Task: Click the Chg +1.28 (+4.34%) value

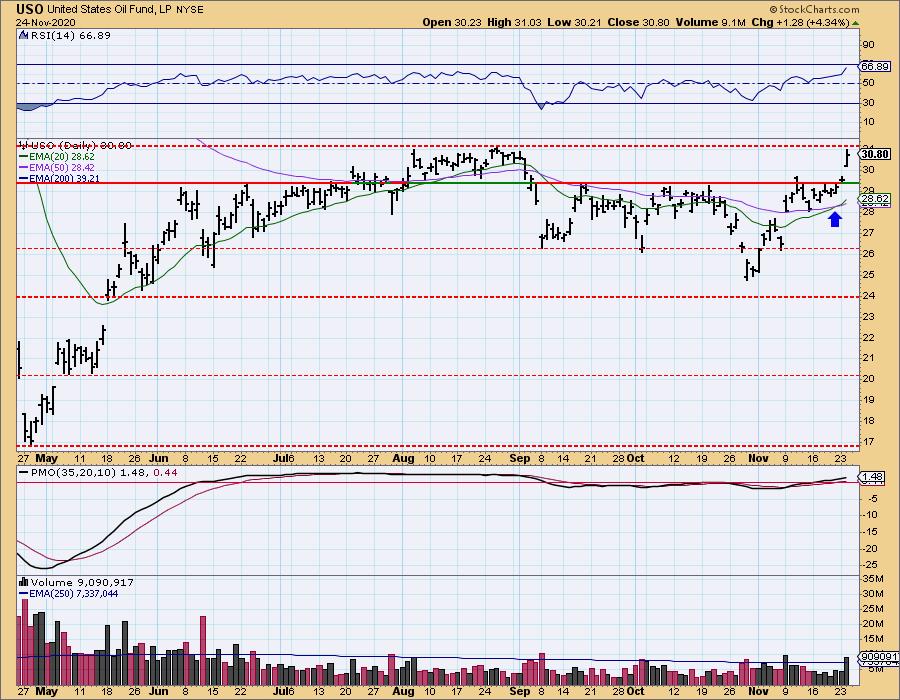Action: pos(800,22)
